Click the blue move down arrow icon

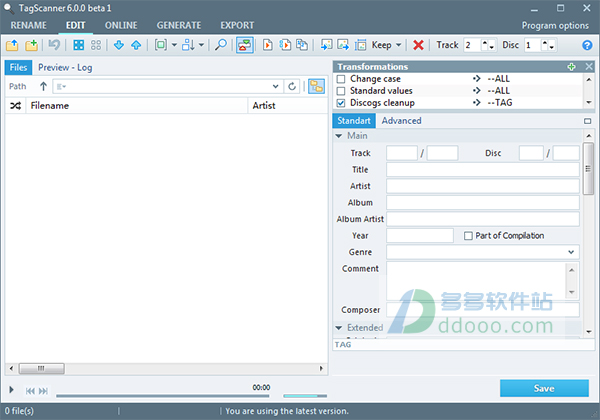[x=119, y=45]
